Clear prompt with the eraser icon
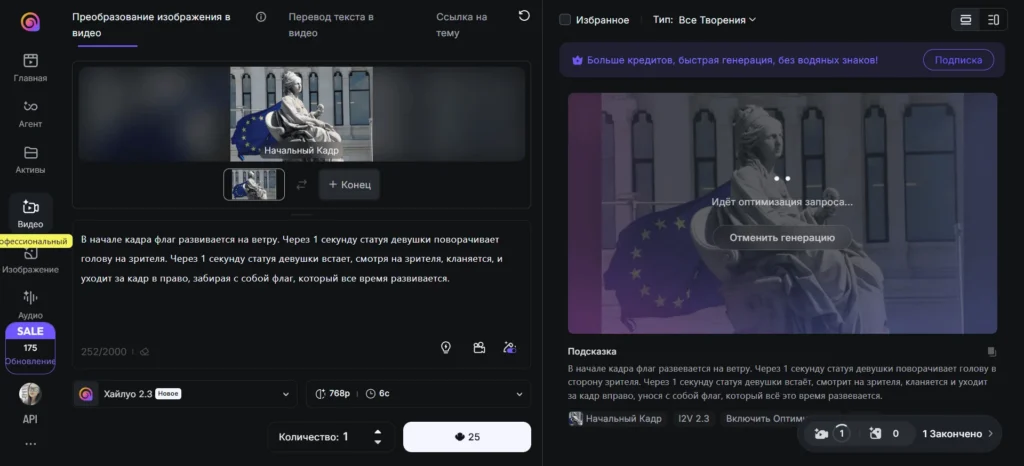1024x466 pixels. pos(144,351)
